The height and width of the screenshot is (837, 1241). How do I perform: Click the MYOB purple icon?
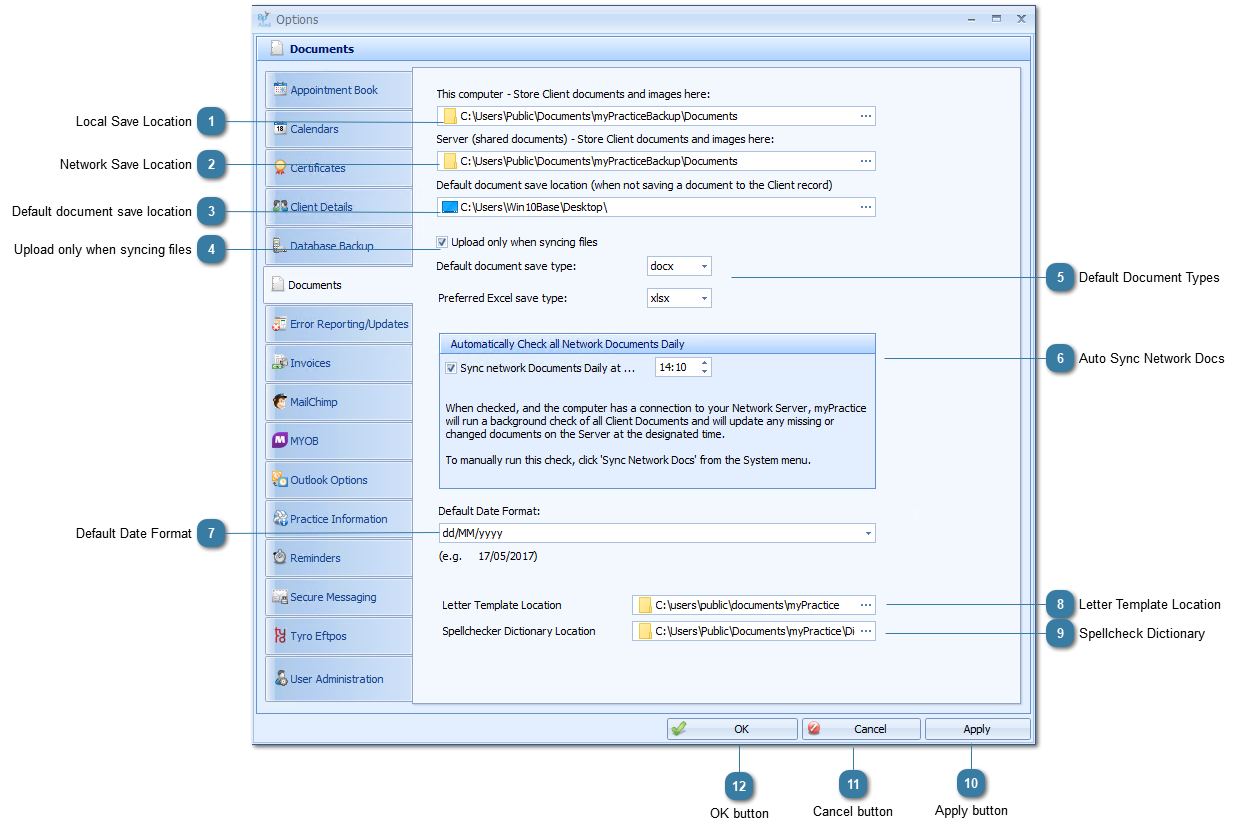280,440
